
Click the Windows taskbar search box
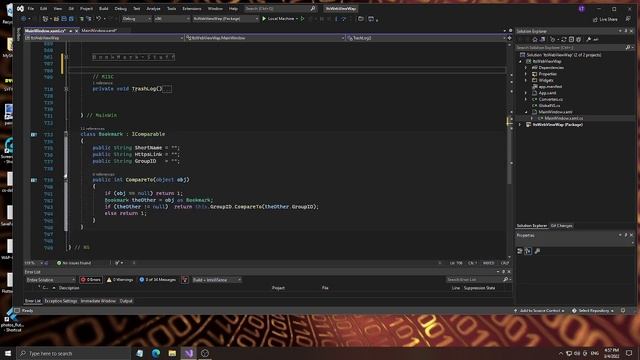click(x=73, y=353)
